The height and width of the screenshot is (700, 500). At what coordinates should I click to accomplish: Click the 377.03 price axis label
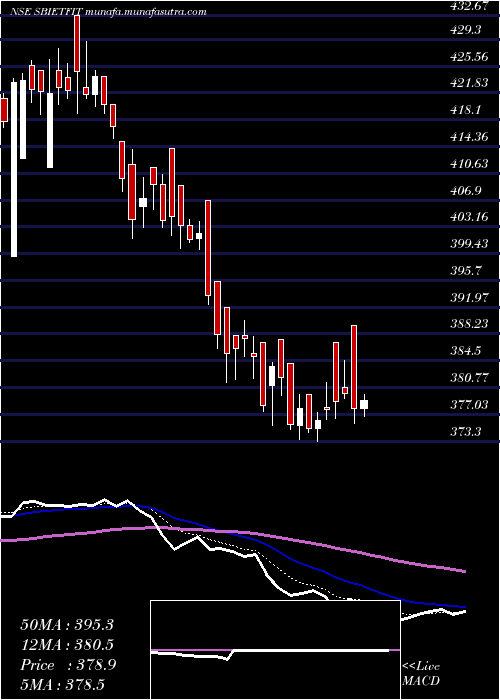pos(471,405)
